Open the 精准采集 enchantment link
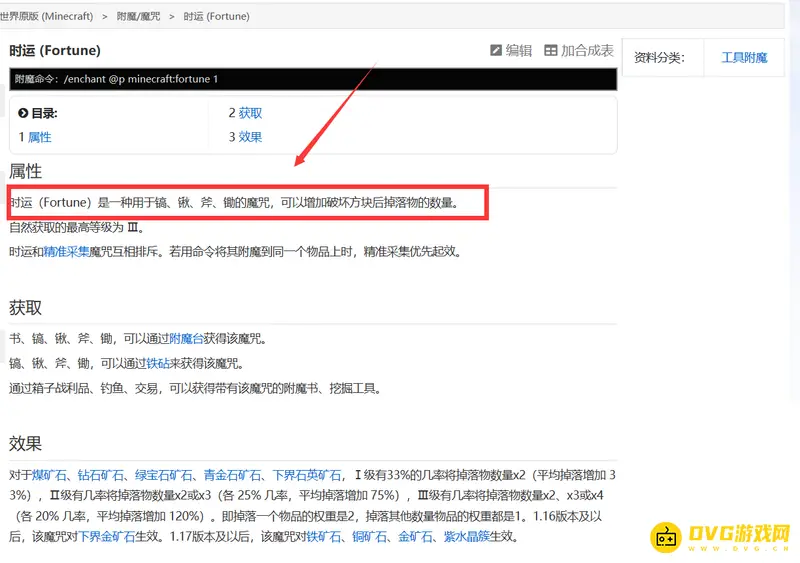This screenshot has width=800, height=563. pyautogui.click(x=66, y=252)
